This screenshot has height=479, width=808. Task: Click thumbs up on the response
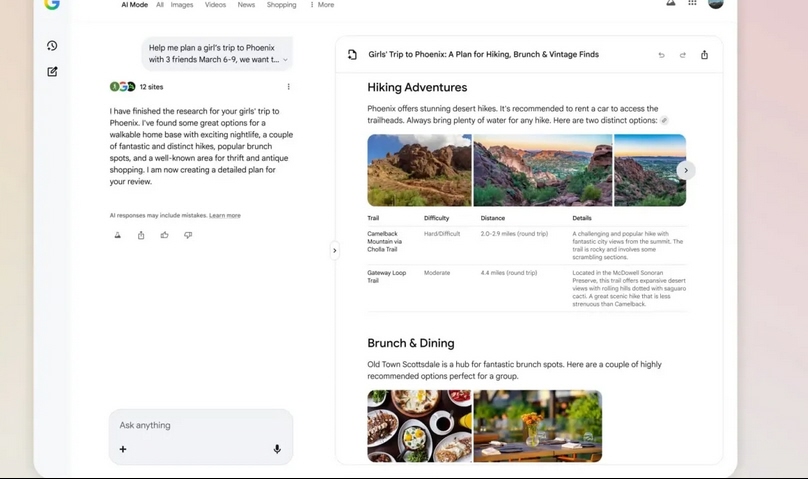(164, 235)
